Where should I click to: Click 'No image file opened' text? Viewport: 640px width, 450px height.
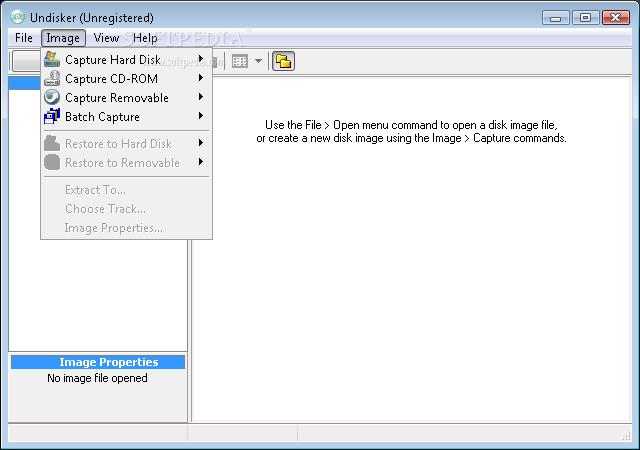tap(97, 378)
